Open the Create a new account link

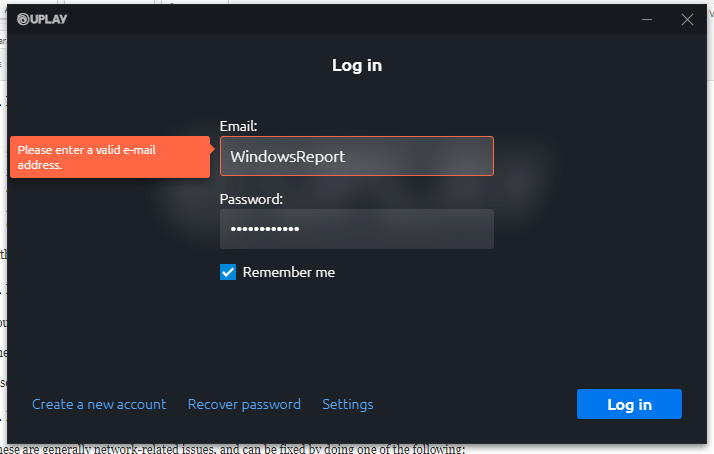99,404
